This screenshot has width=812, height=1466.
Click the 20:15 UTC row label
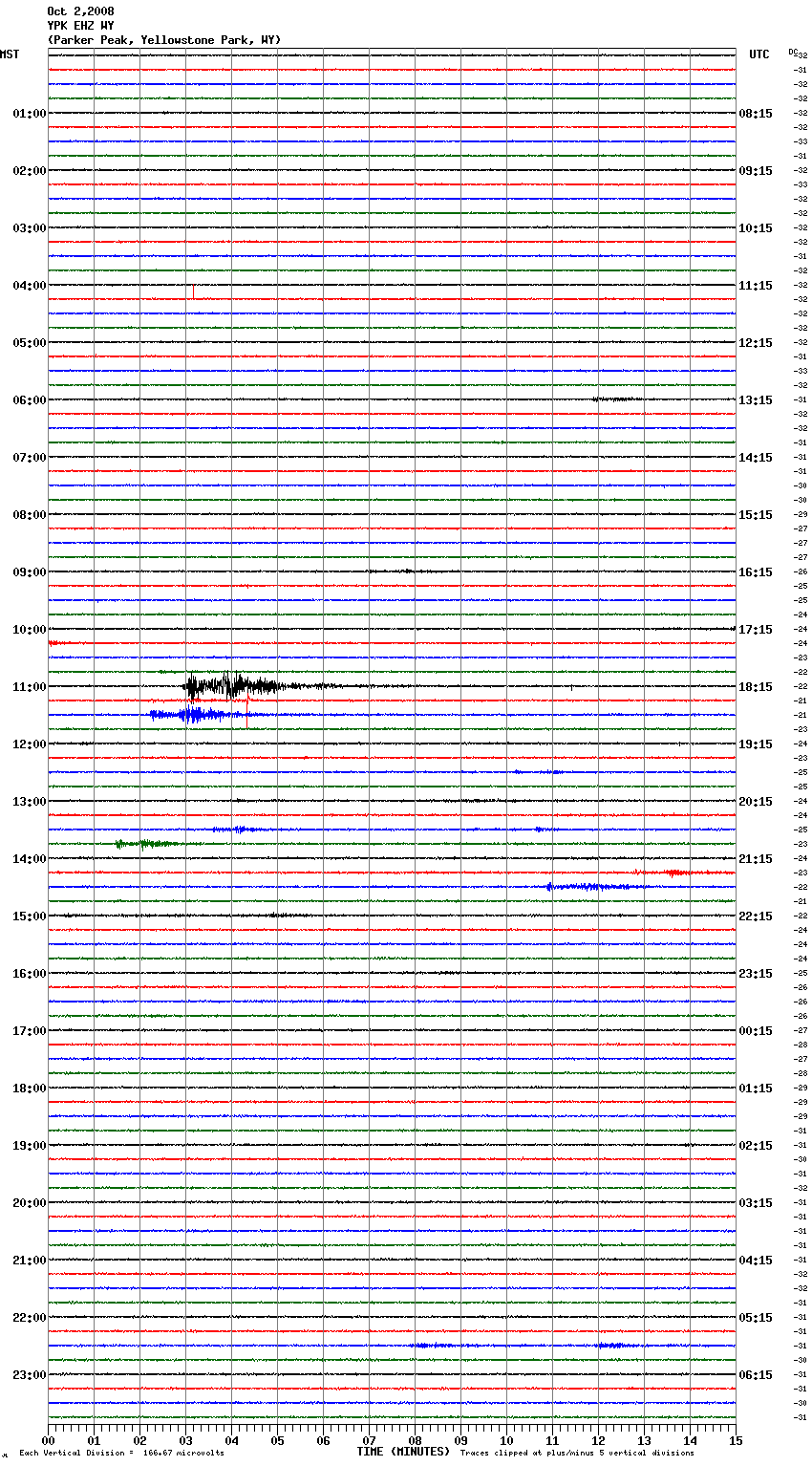(x=756, y=802)
